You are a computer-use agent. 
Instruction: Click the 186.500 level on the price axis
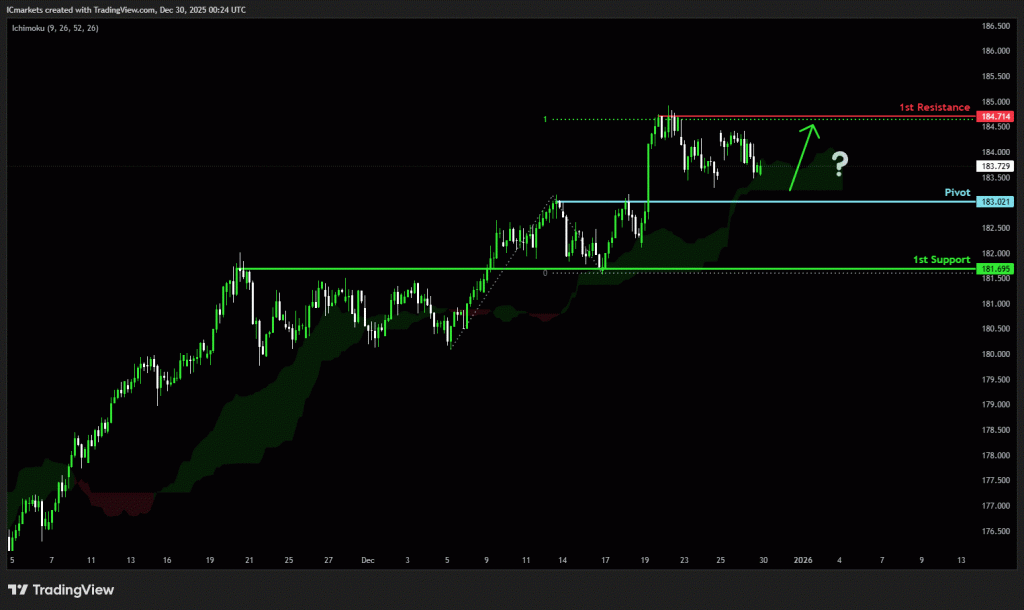click(x=994, y=26)
